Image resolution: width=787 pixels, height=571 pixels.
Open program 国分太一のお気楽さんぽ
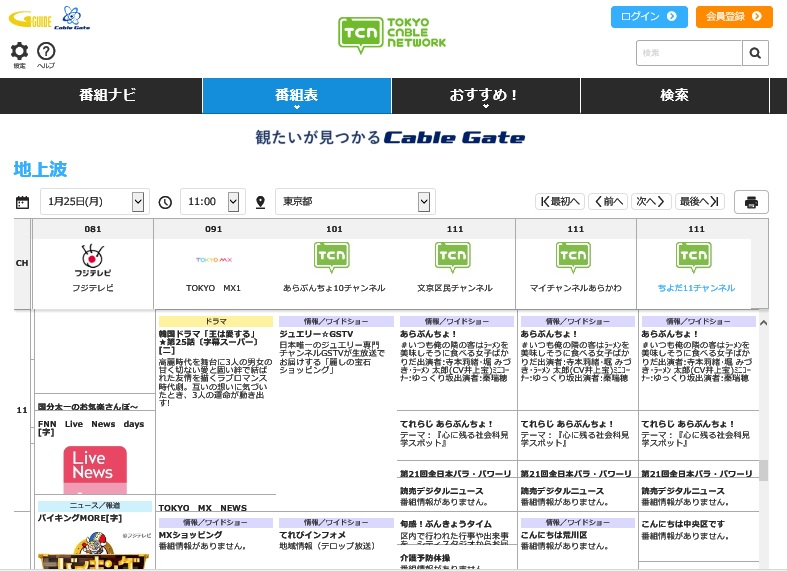coord(88,406)
